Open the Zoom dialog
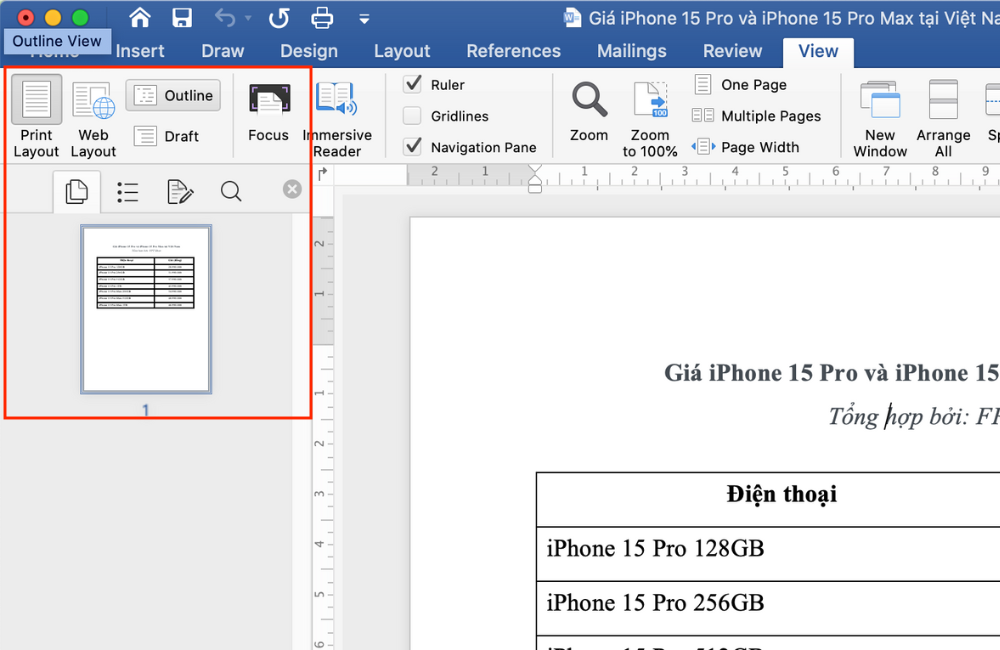1000x650 pixels. (589, 112)
